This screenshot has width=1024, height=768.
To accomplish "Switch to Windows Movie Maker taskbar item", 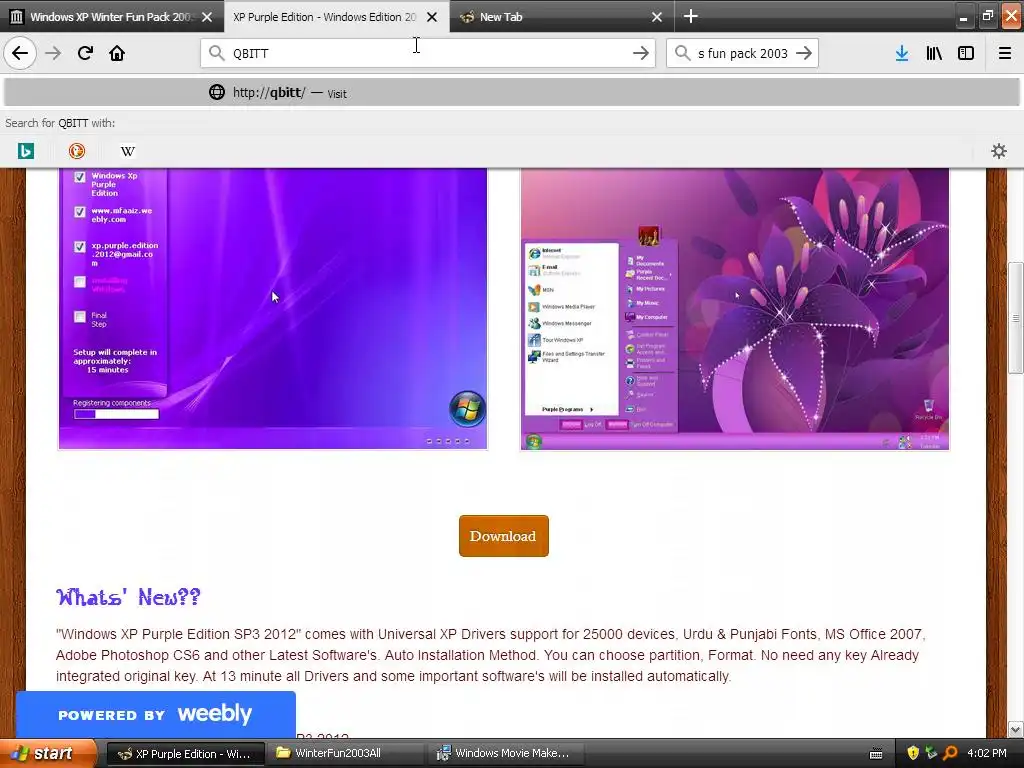I will tap(506, 753).
